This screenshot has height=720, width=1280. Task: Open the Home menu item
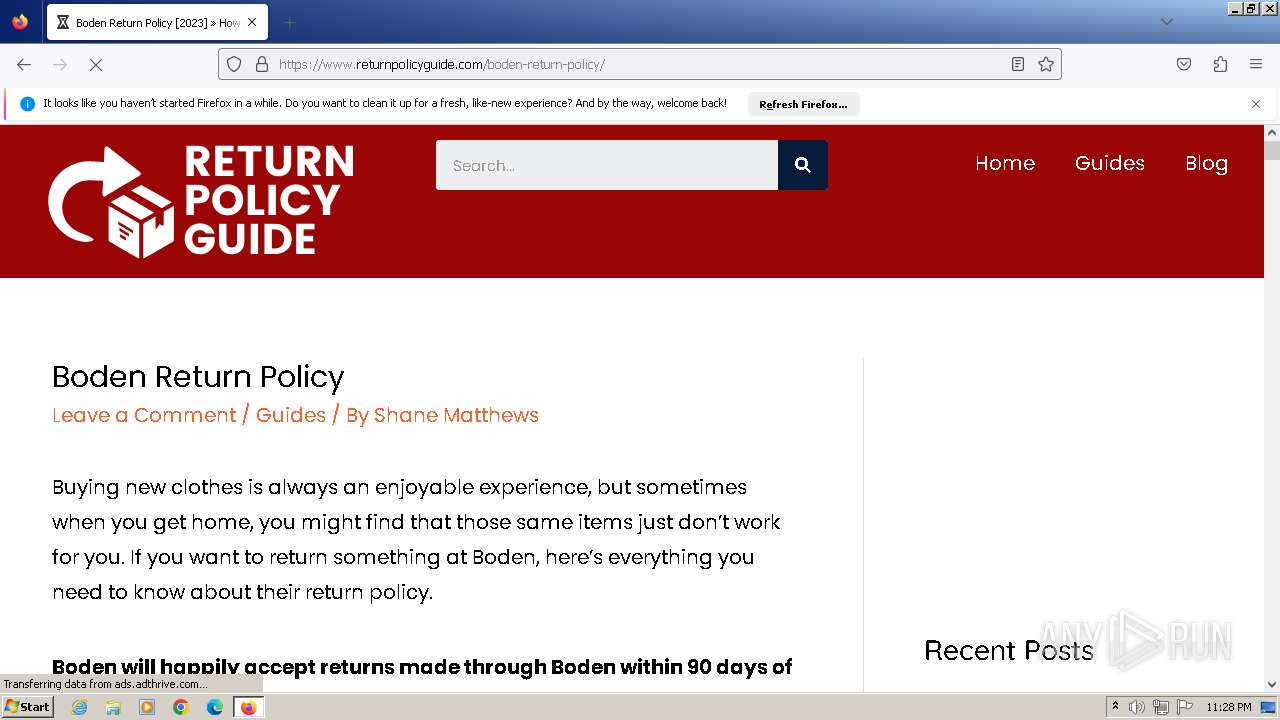point(1005,163)
